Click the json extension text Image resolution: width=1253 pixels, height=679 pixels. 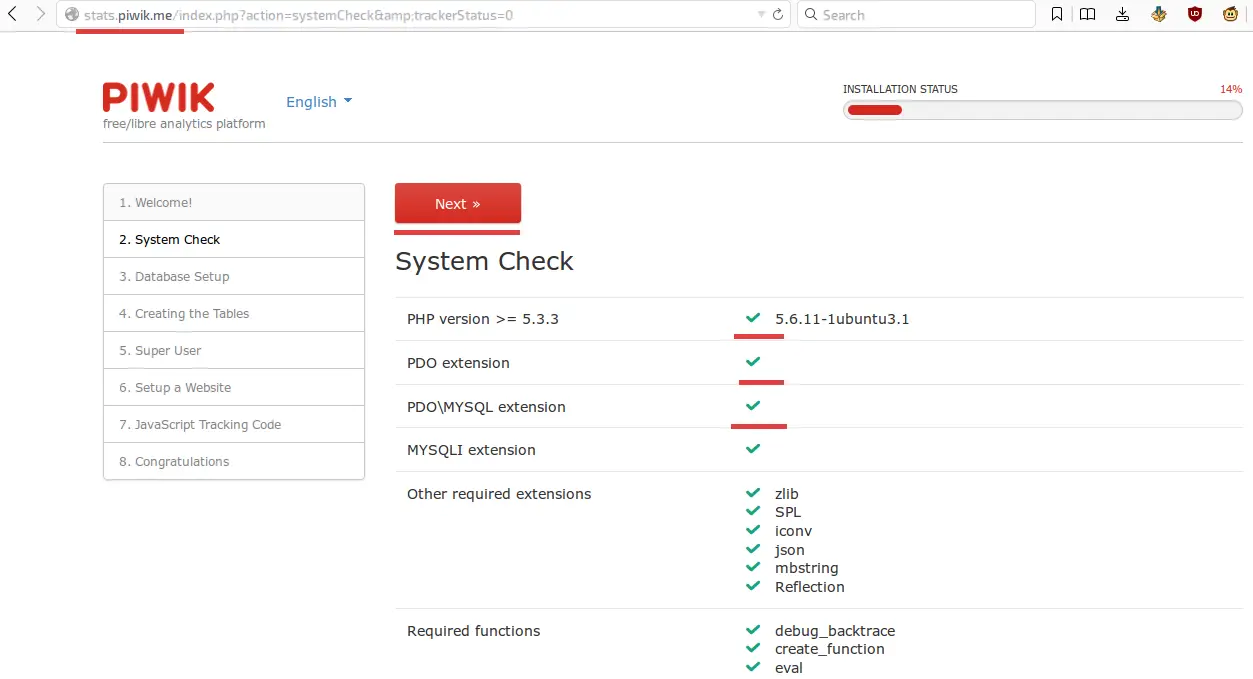click(x=790, y=550)
